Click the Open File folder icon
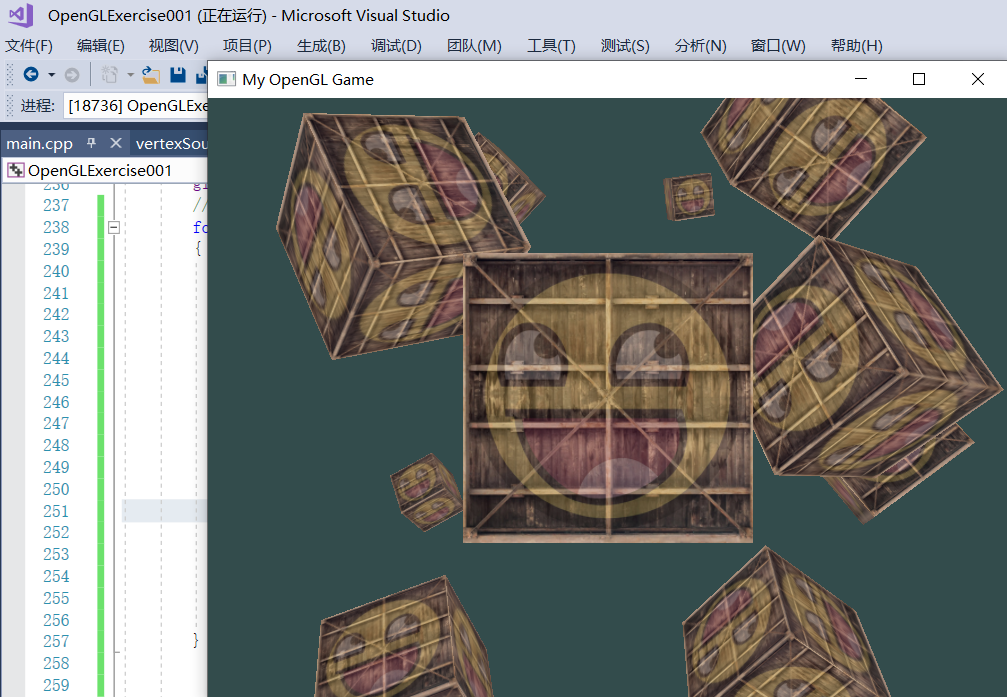This screenshot has width=1007, height=697. 151,75
